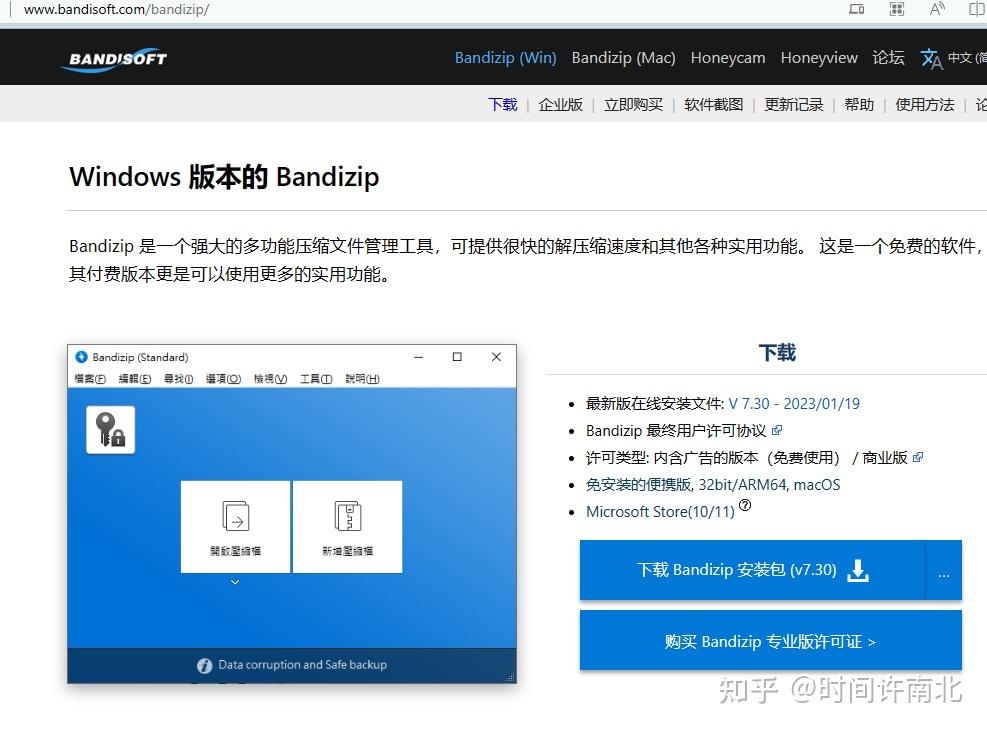The image size is (987, 730).
Task: Click the device emulation icon near address bar
Action: [857, 9]
